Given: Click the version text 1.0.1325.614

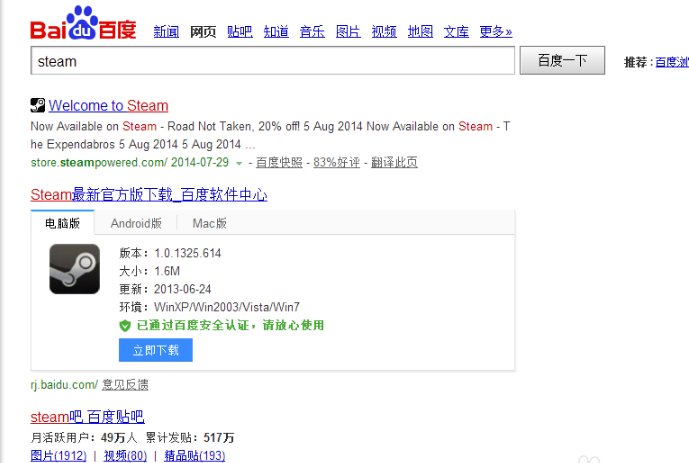Looking at the screenshot, I should (188, 253).
